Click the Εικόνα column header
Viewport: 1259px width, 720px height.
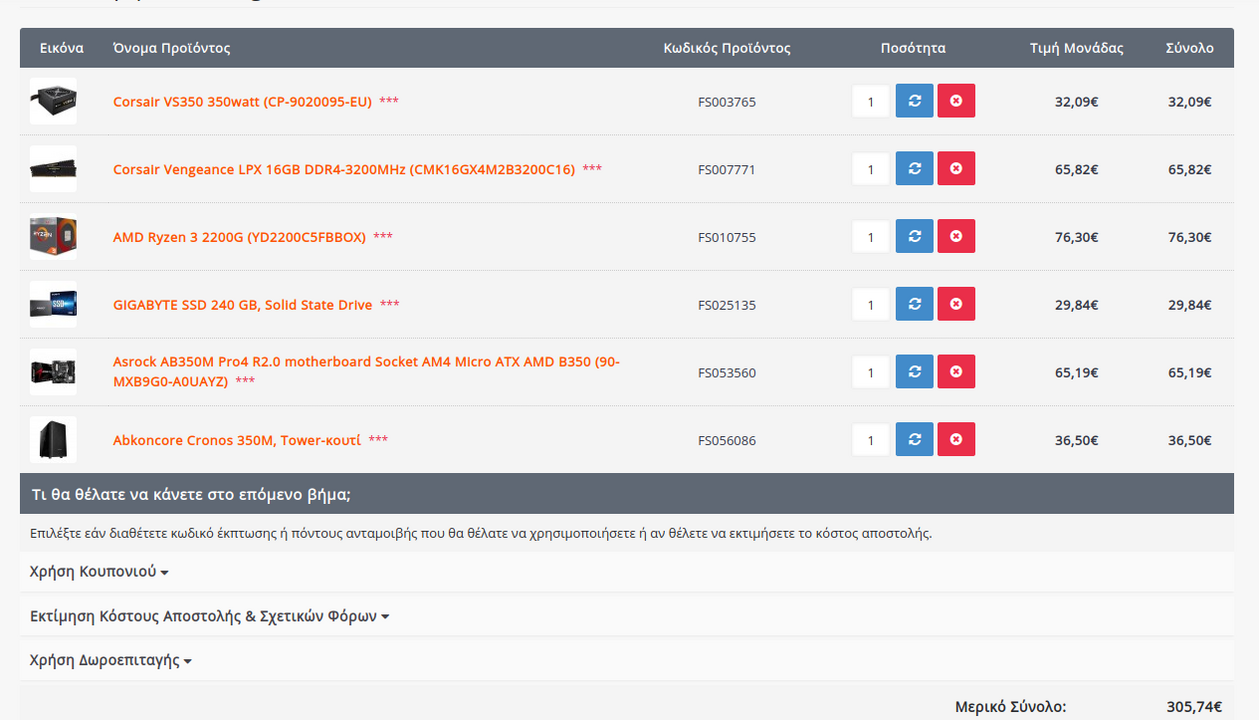click(x=62, y=48)
